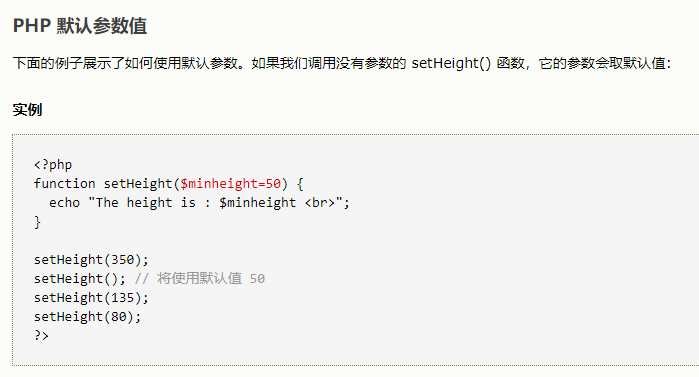Image resolution: width=699 pixels, height=377 pixels.
Task: Click the word function in code
Action: [64, 184]
